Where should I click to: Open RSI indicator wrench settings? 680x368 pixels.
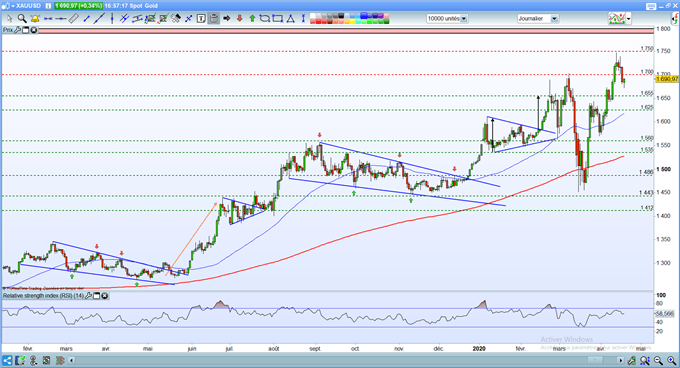88,296
